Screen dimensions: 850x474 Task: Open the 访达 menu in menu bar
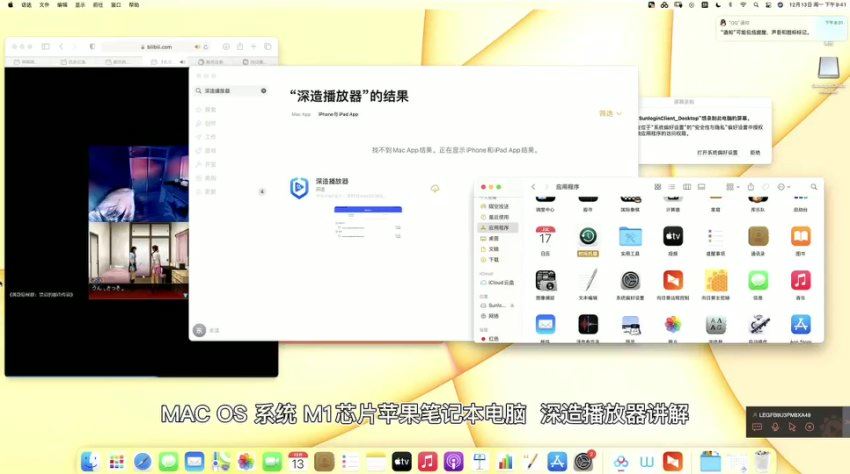click(26, 4)
